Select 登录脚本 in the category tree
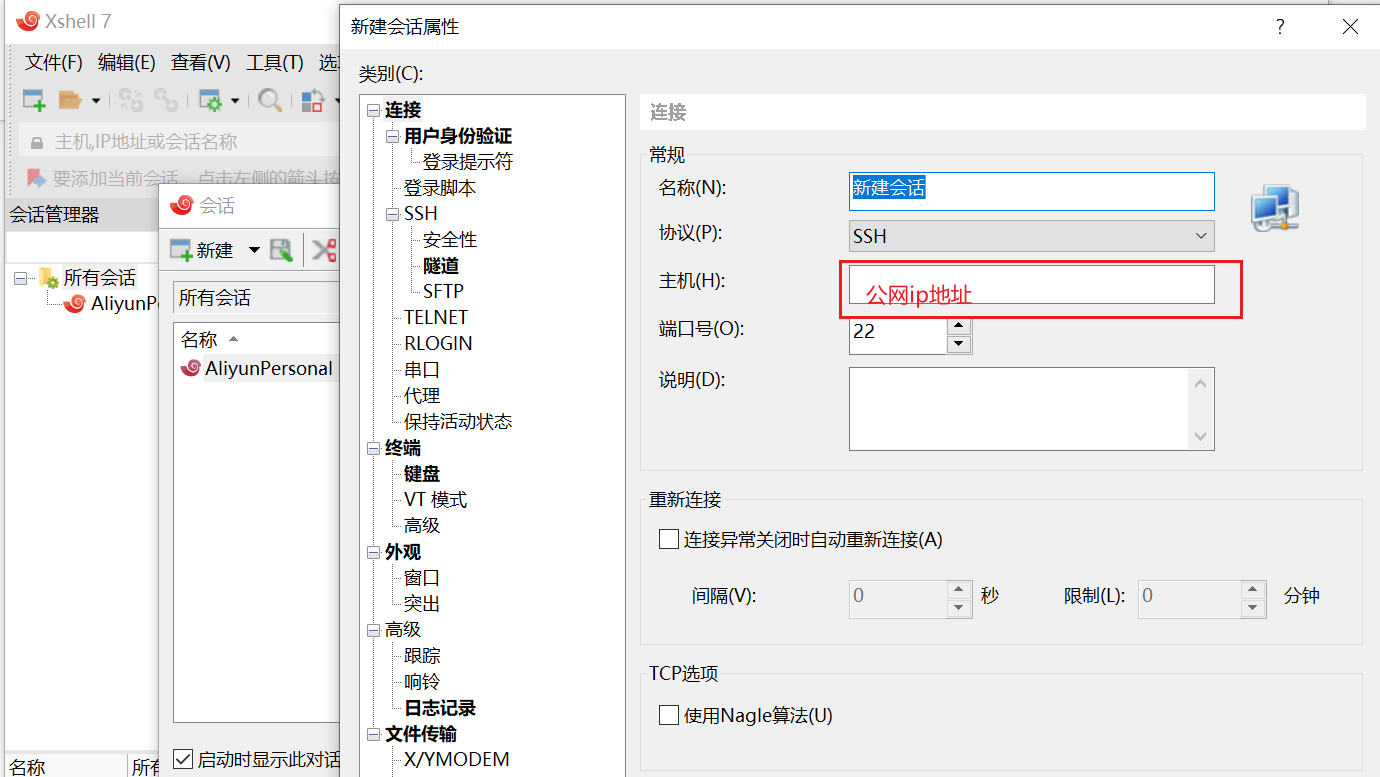 (440, 188)
